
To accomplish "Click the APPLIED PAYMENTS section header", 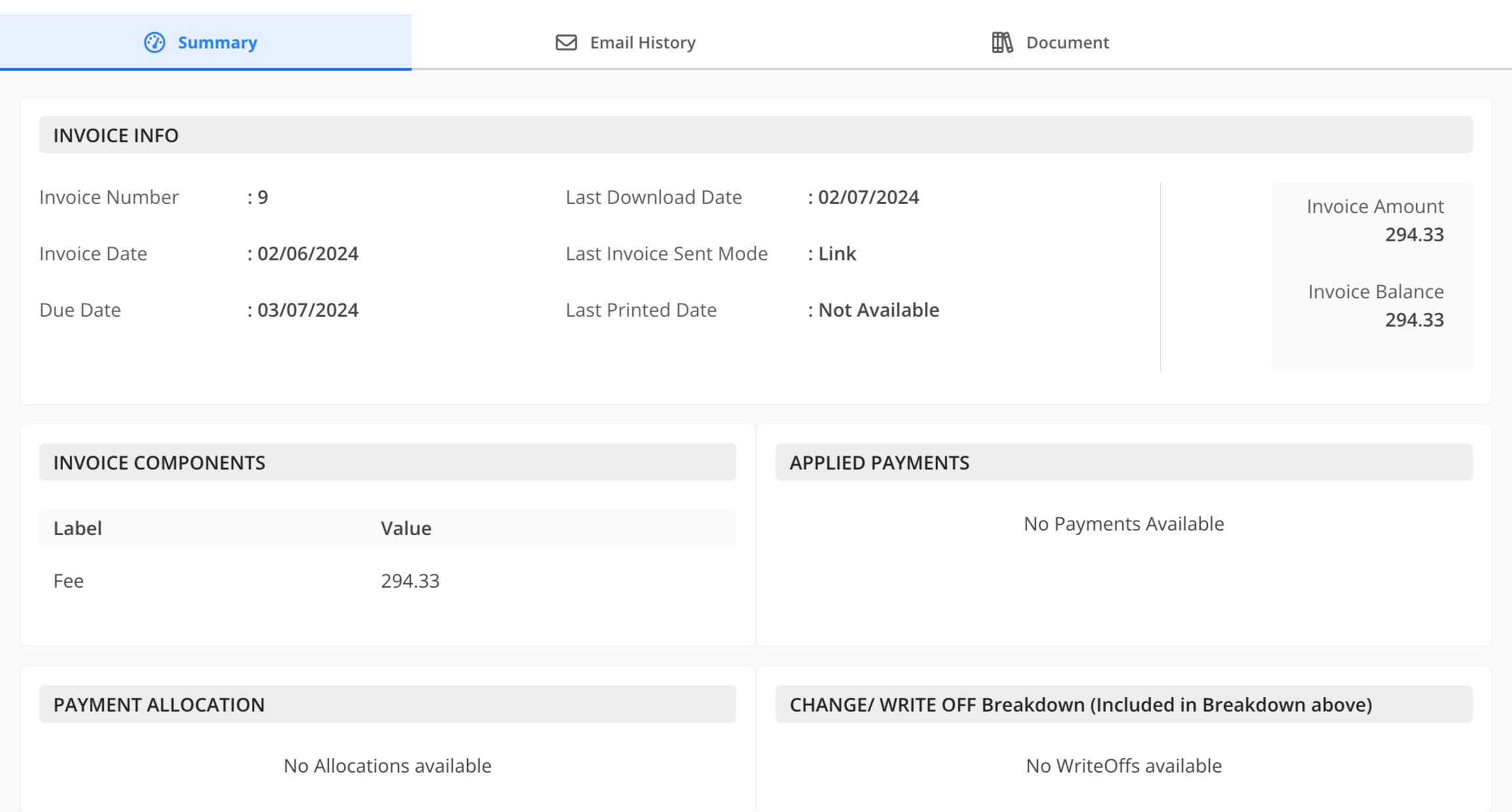I will click(x=1124, y=462).
